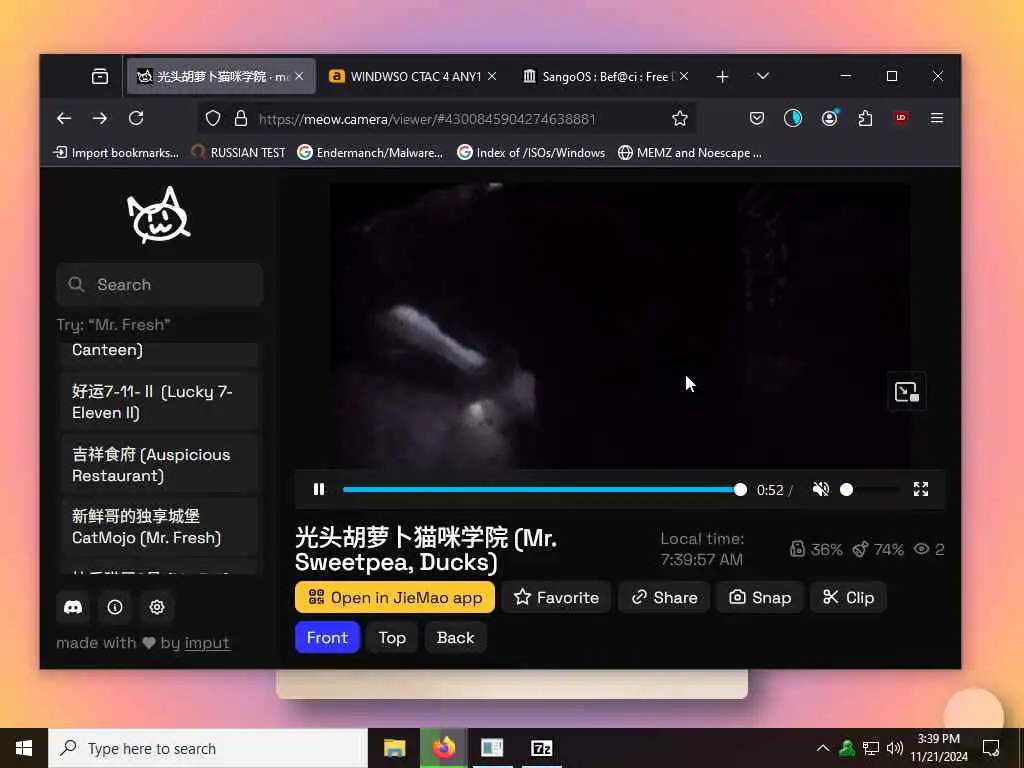Open Firefox View tab list icon
The width and height of the screenshot is (1024, 768).
[x=100, y=76]
